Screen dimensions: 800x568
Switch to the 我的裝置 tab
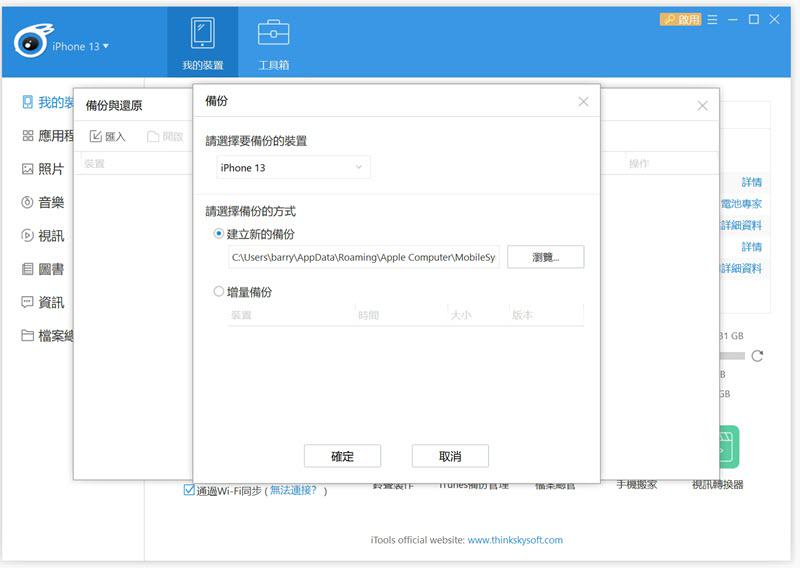[203, 43]
